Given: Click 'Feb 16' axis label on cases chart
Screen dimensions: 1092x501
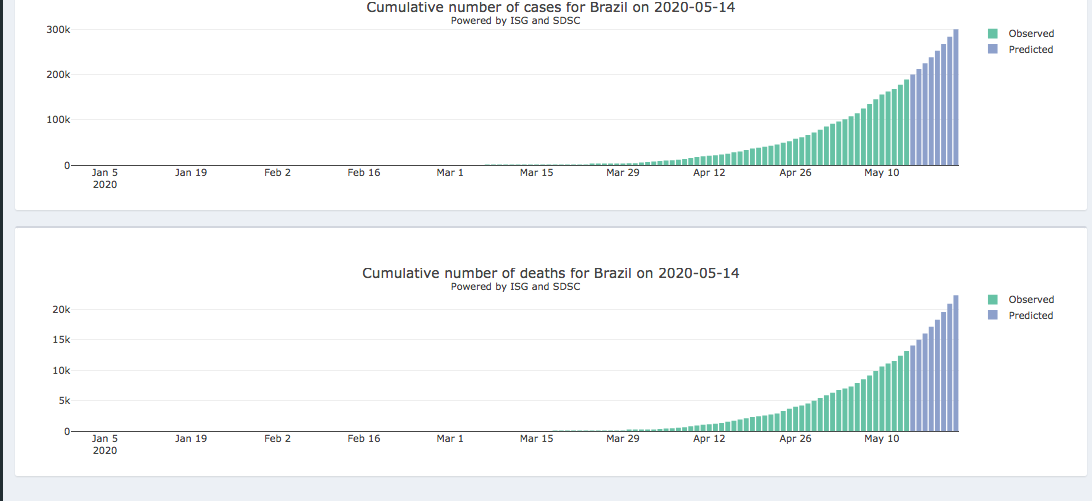Looking at the screenshot, I should pyautogui.click(x=364, y=172).
